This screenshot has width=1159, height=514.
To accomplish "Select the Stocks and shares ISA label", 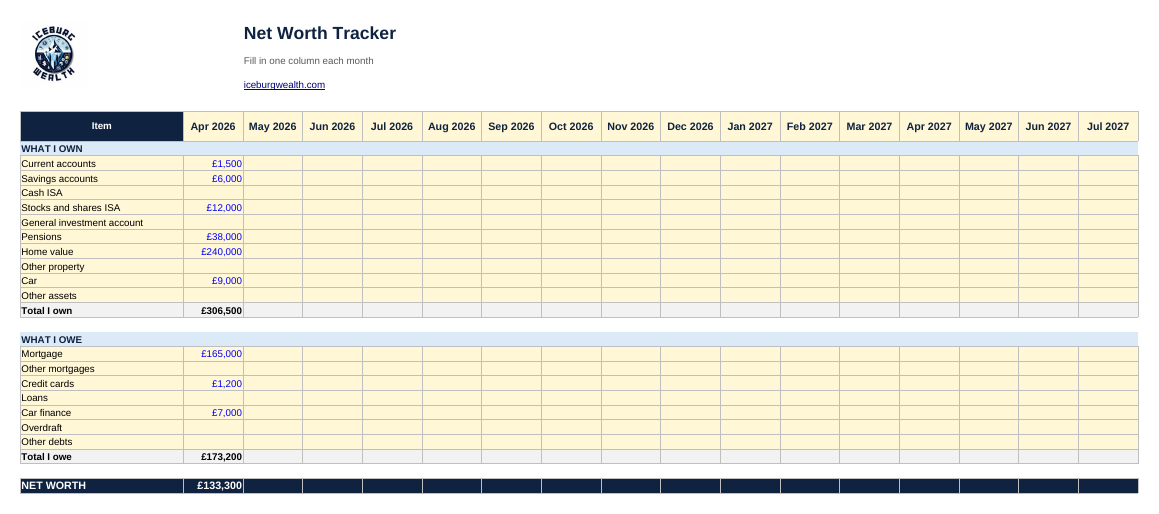I will (102, 208).
